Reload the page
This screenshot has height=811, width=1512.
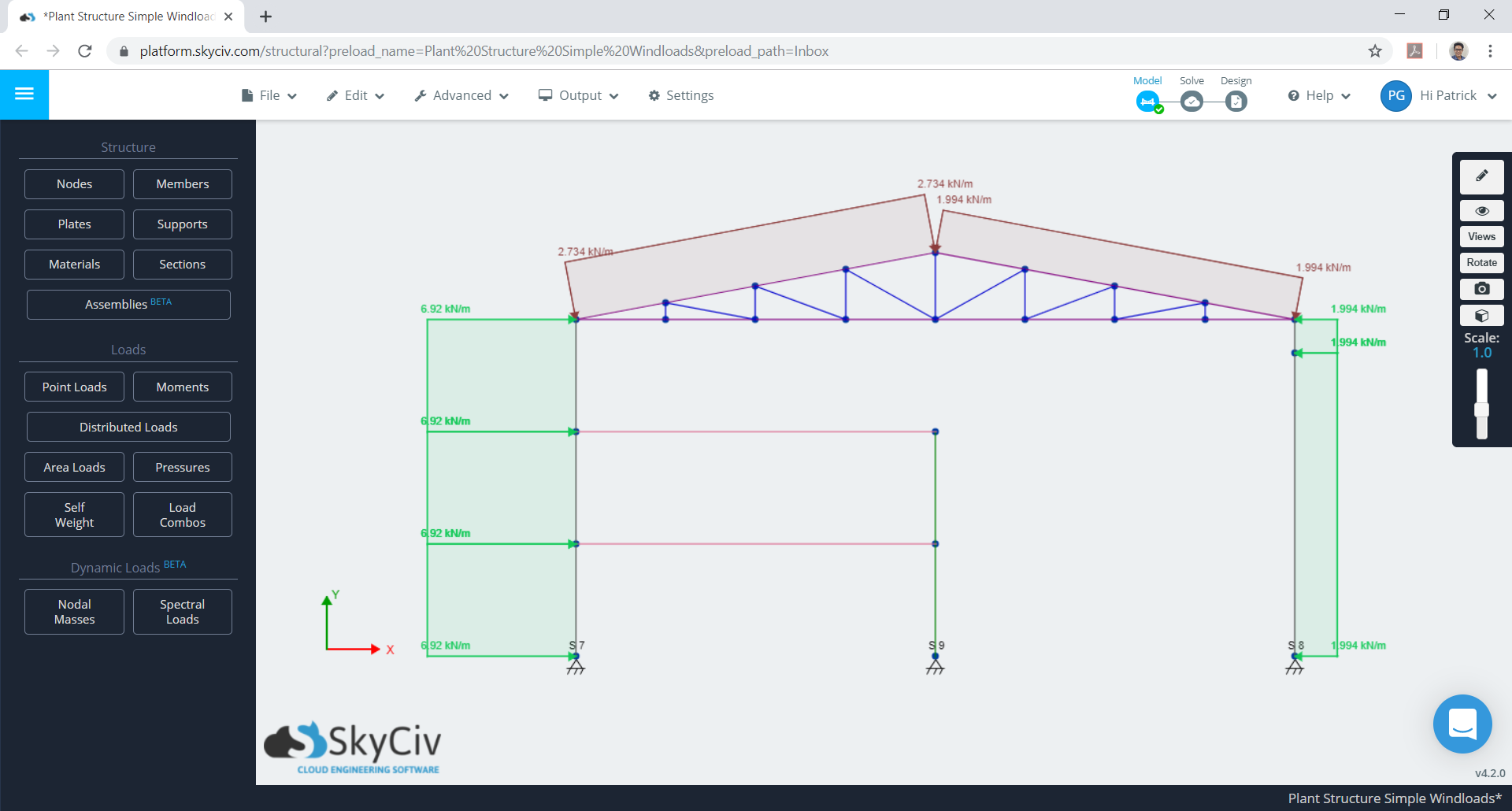tap(85, 51)
